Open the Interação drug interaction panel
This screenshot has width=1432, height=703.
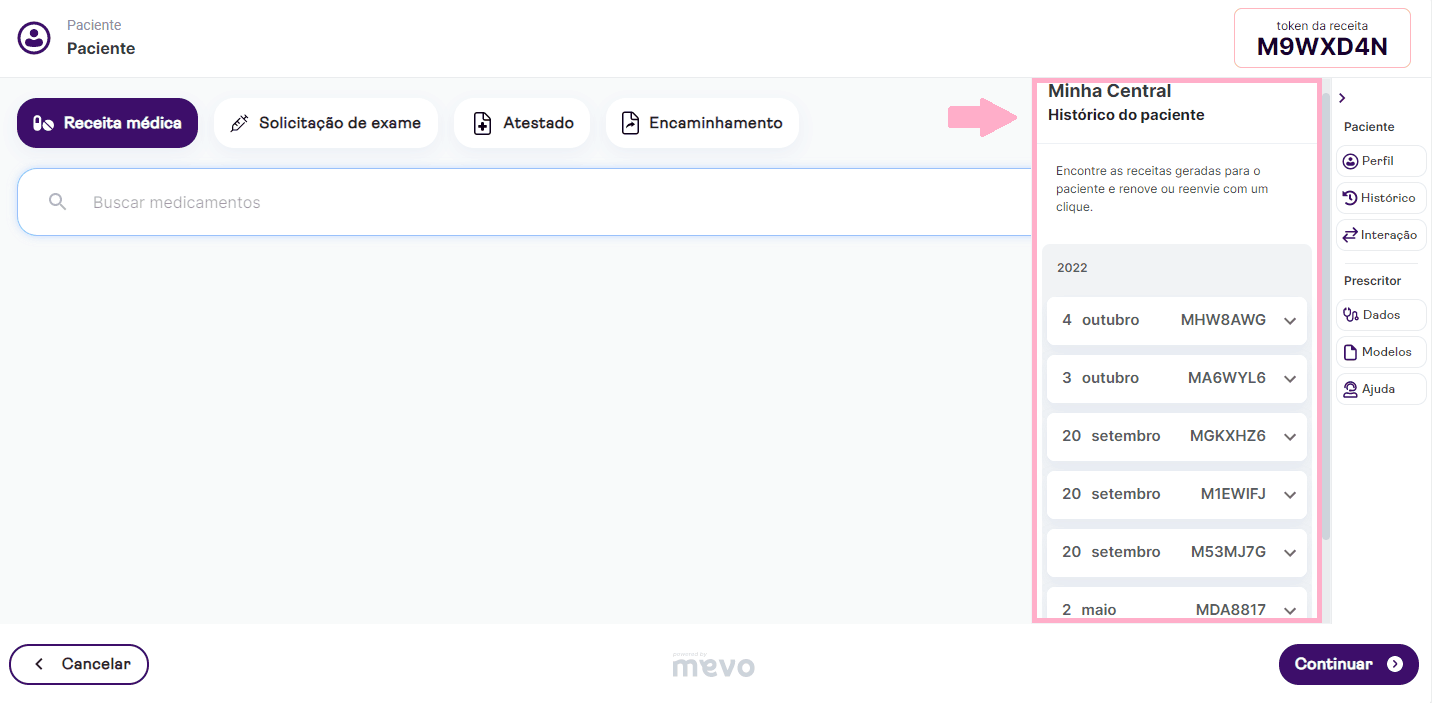pos(1380,235)
